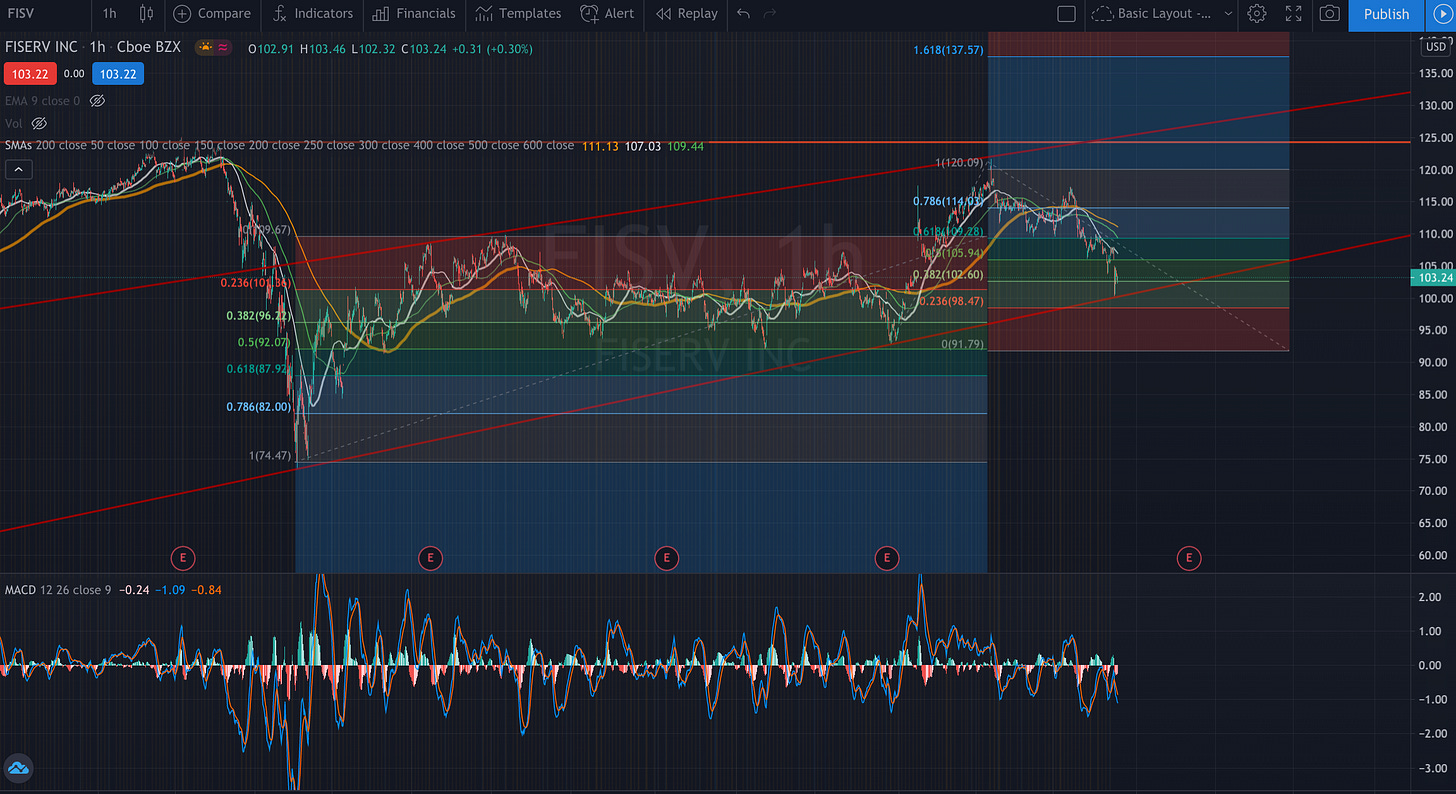Click the Vol legend label
This screenshot has height=794, width=1456.
(13, 123)
